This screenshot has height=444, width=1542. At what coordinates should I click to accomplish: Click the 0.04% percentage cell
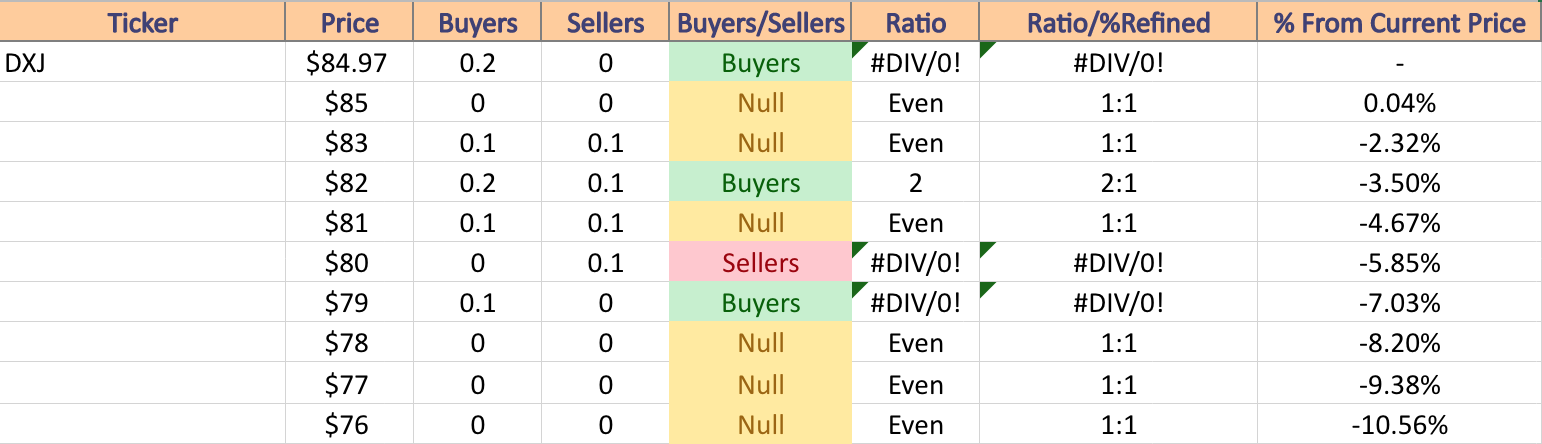point(1400,103)
